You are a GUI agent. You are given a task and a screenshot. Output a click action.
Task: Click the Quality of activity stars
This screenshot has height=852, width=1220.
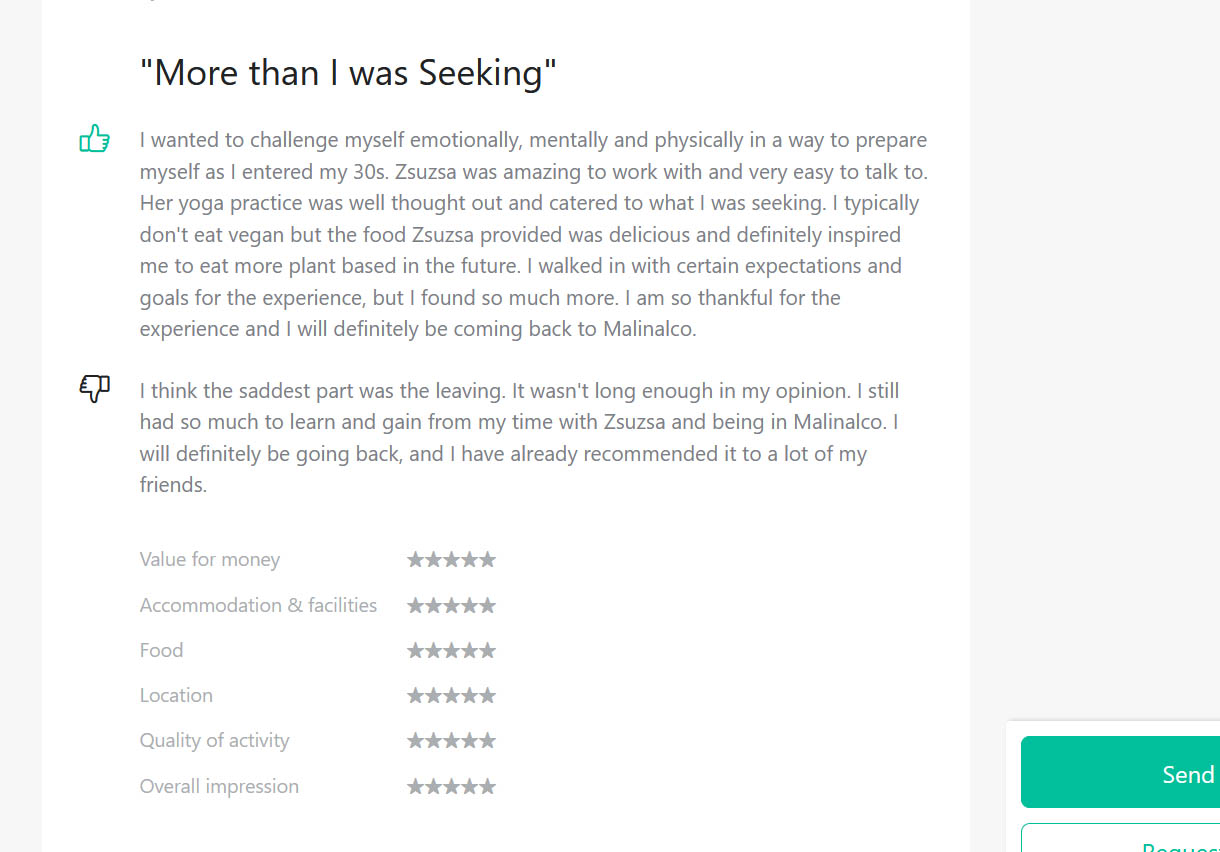pos(451,741)
